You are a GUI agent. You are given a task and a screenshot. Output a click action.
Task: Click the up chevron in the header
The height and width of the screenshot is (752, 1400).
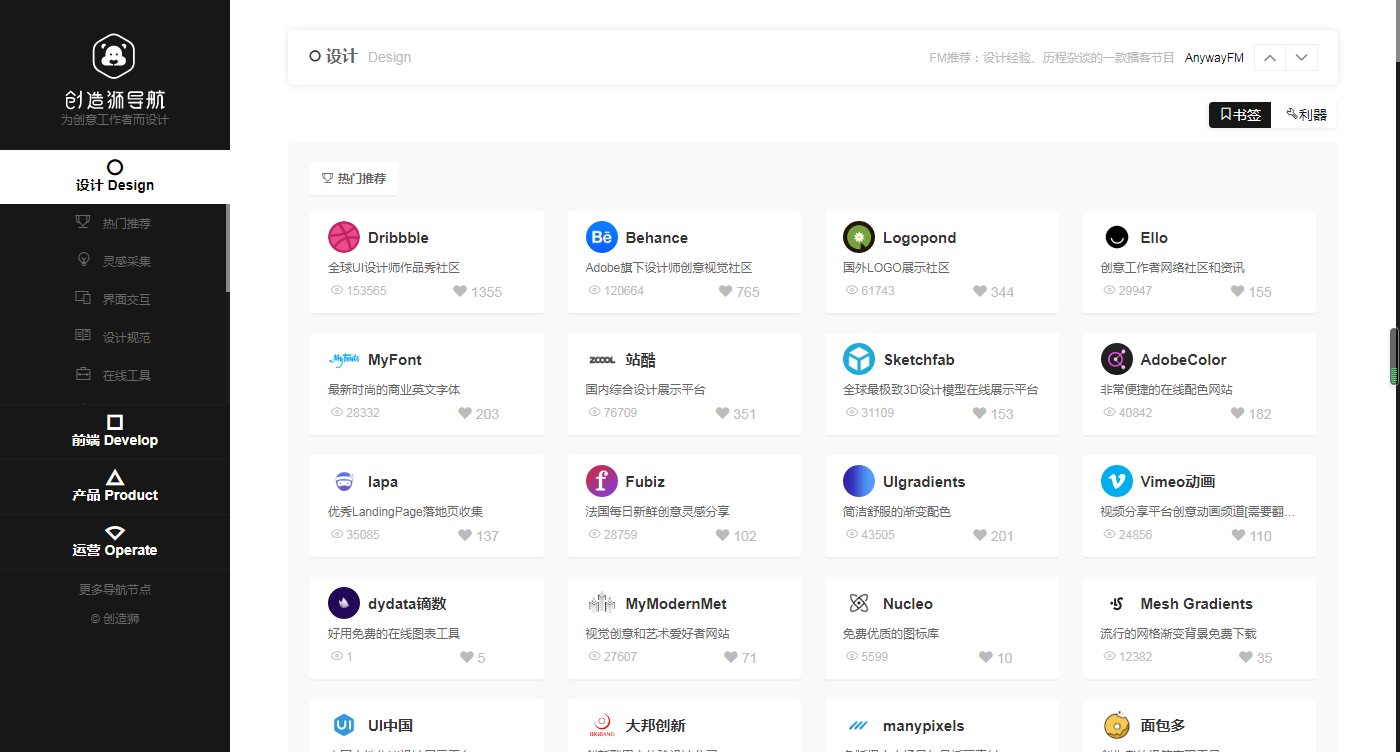pos(1270,57)
